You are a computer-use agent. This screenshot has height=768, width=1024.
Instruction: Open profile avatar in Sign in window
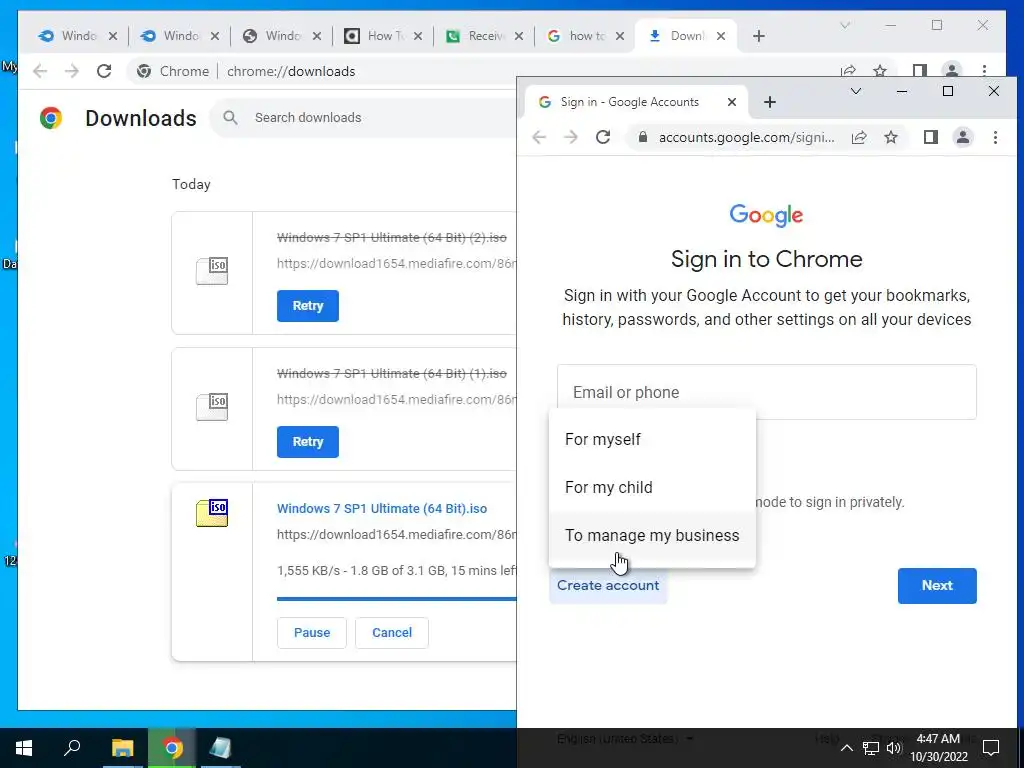963,137
